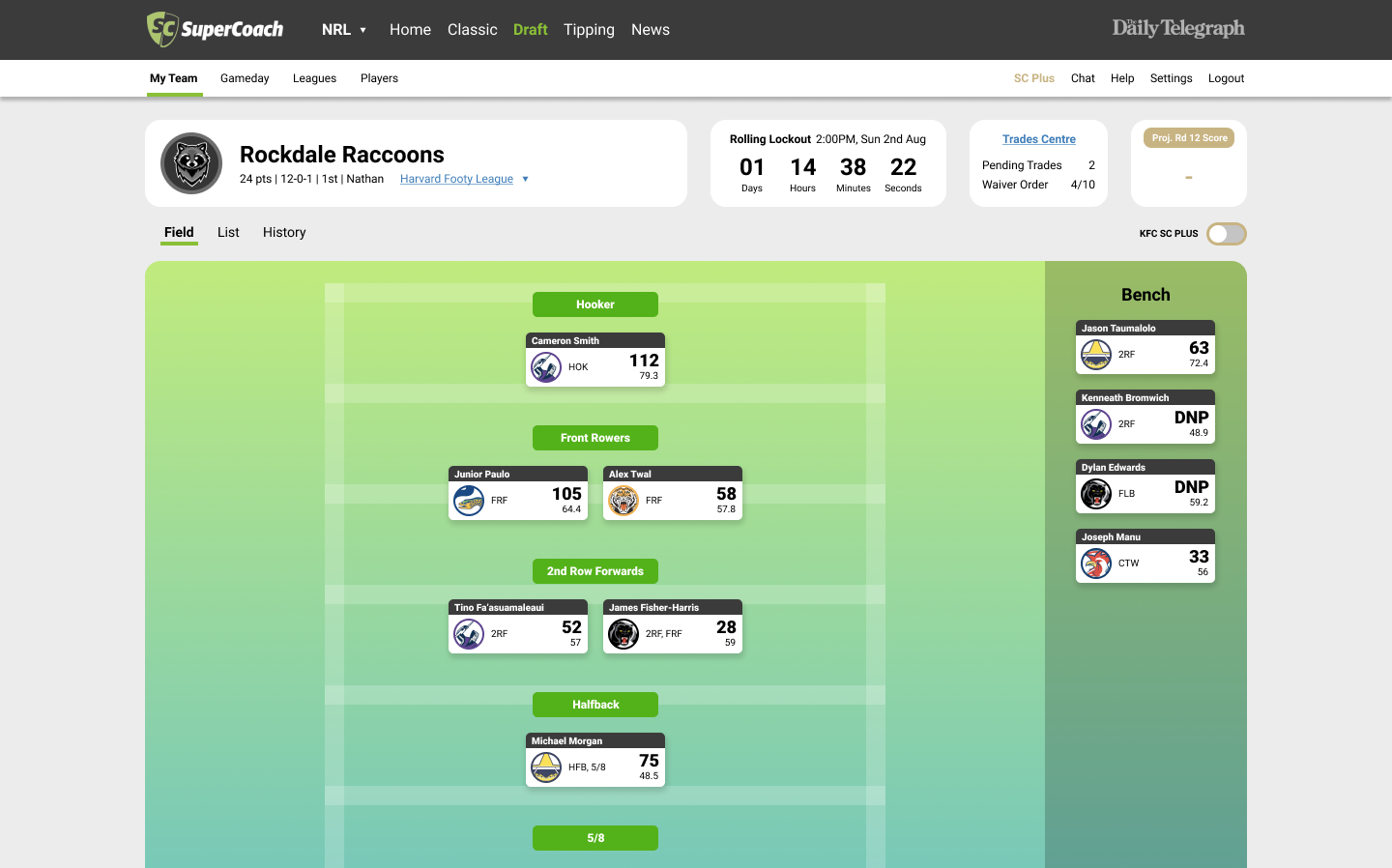Go to the Home menu item
1392x868 pixels.
coord(410,30)
